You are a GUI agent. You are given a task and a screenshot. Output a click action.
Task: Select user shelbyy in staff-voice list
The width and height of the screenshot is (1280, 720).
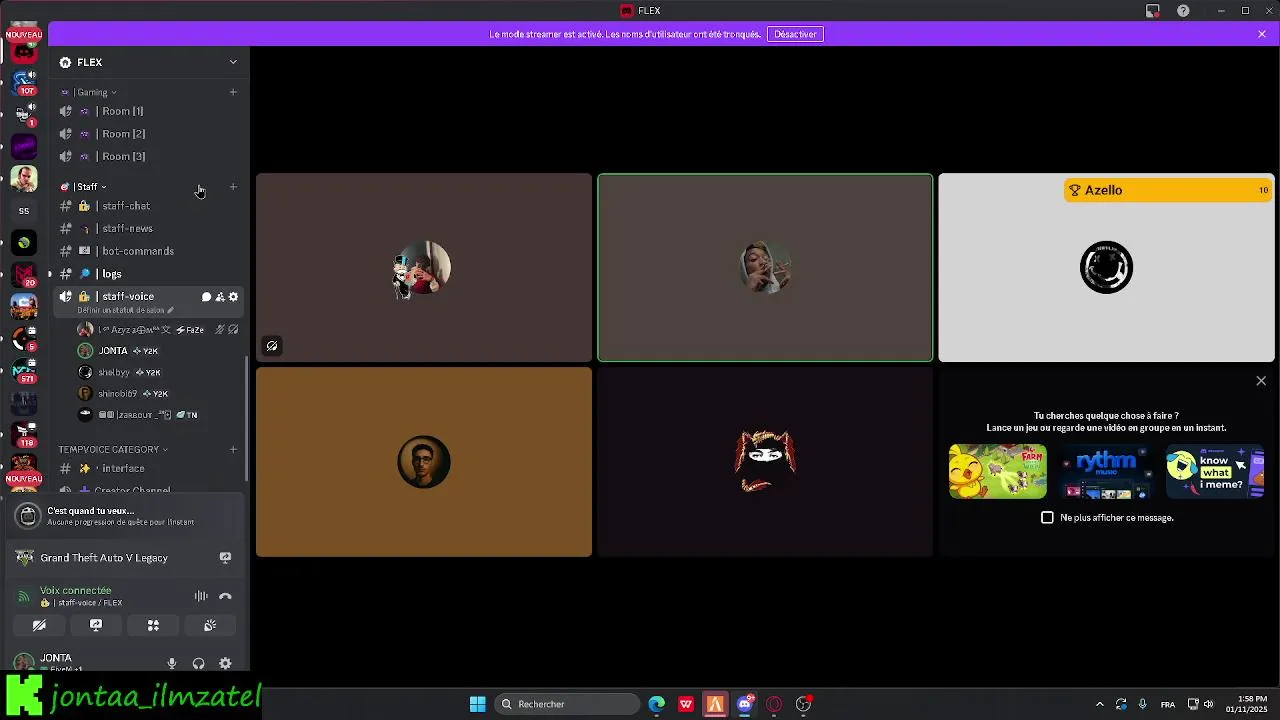[158, 372]
